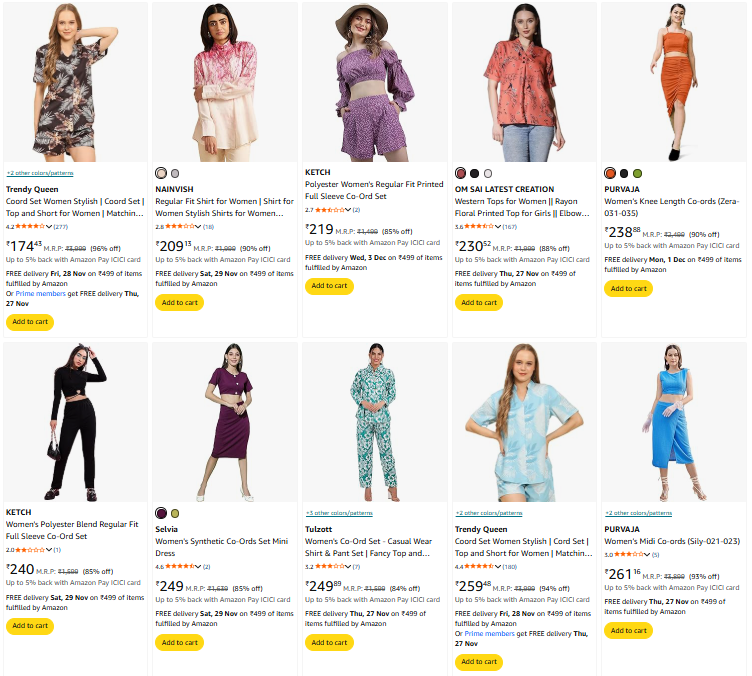Pick the olive color swatch on Selvia dress
The height and width of the screenshot is (676, 752).
(x=175, y=513)
